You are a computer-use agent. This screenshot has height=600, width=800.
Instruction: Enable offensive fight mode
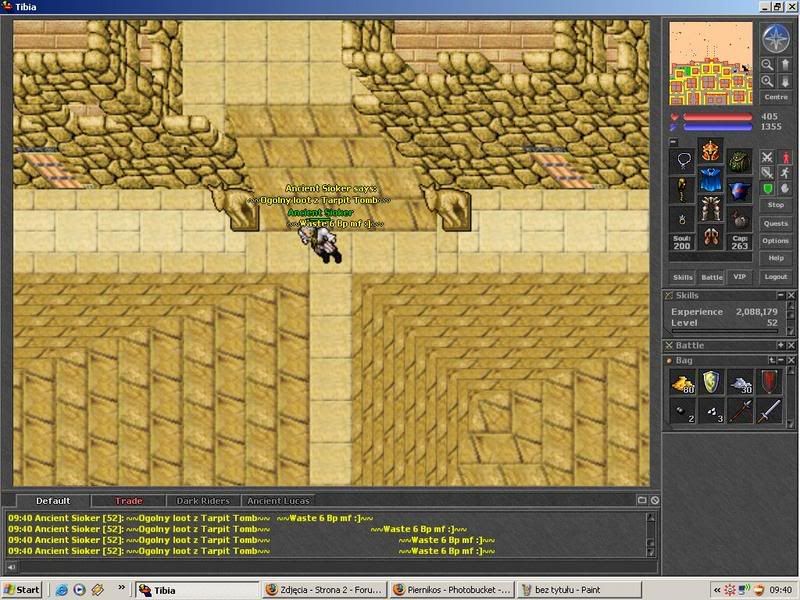(x=767, y=158)
